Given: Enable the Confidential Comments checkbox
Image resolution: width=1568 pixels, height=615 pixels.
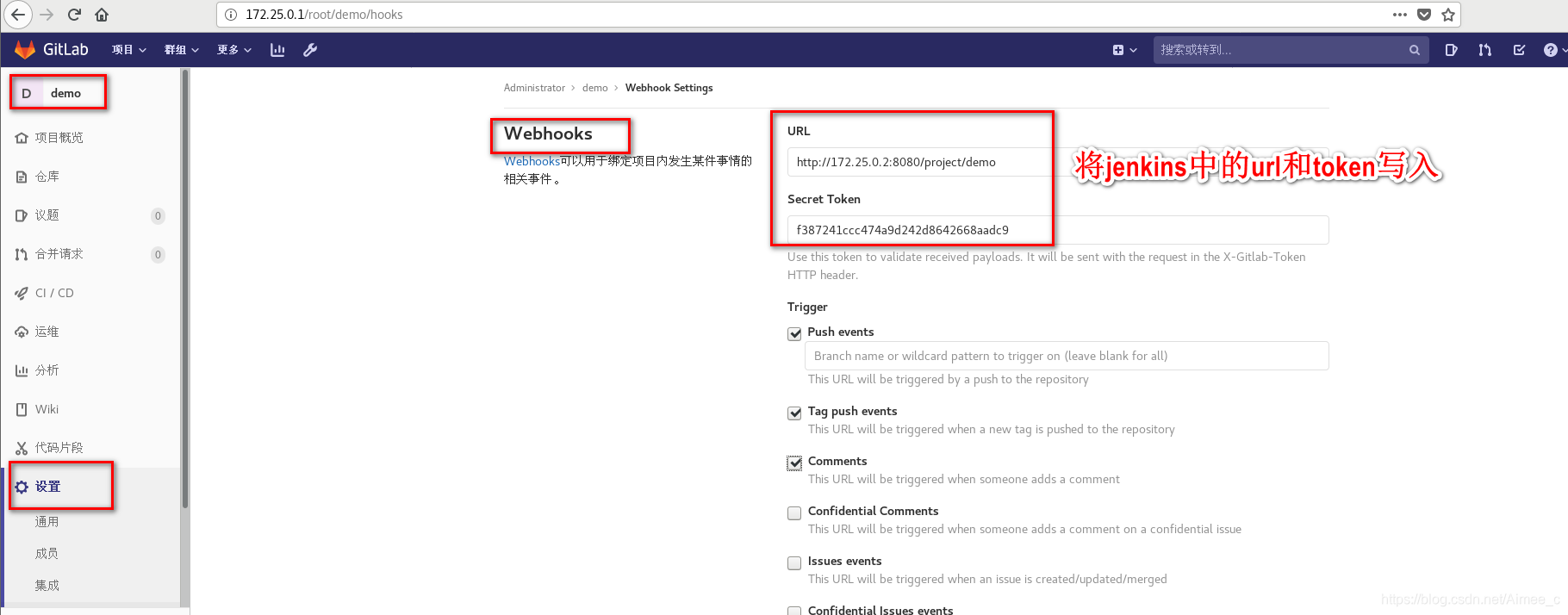Looking at the screenshot, I should click(x=794, y=512).
